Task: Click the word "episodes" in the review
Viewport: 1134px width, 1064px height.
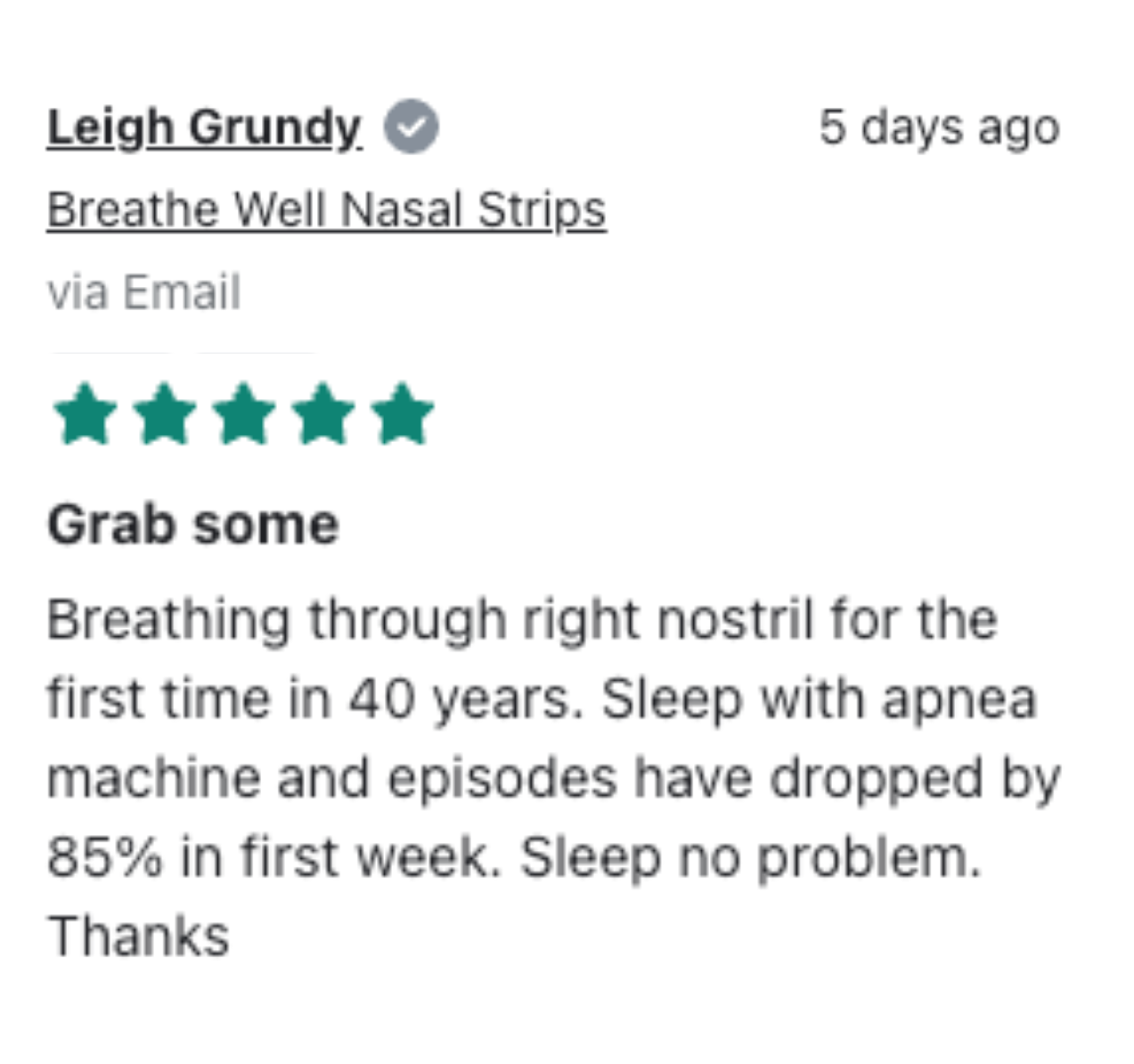Action: click(502, 778)
